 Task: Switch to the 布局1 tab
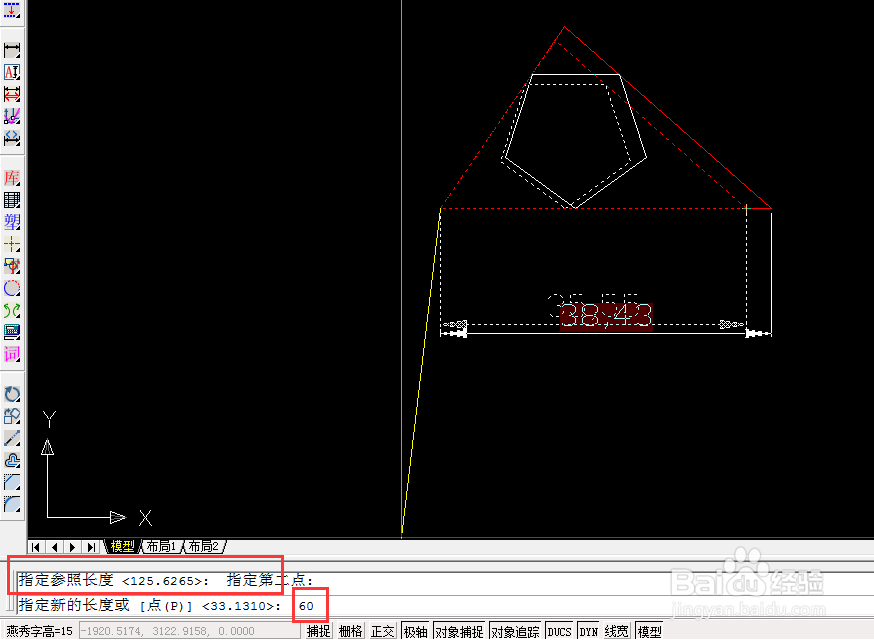click(x=162, y=546)
